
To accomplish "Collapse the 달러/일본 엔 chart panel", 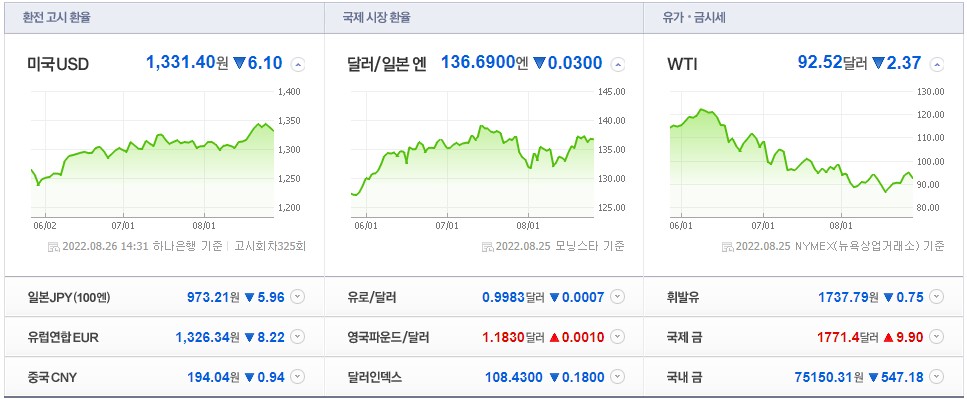I will click(617, 64).
